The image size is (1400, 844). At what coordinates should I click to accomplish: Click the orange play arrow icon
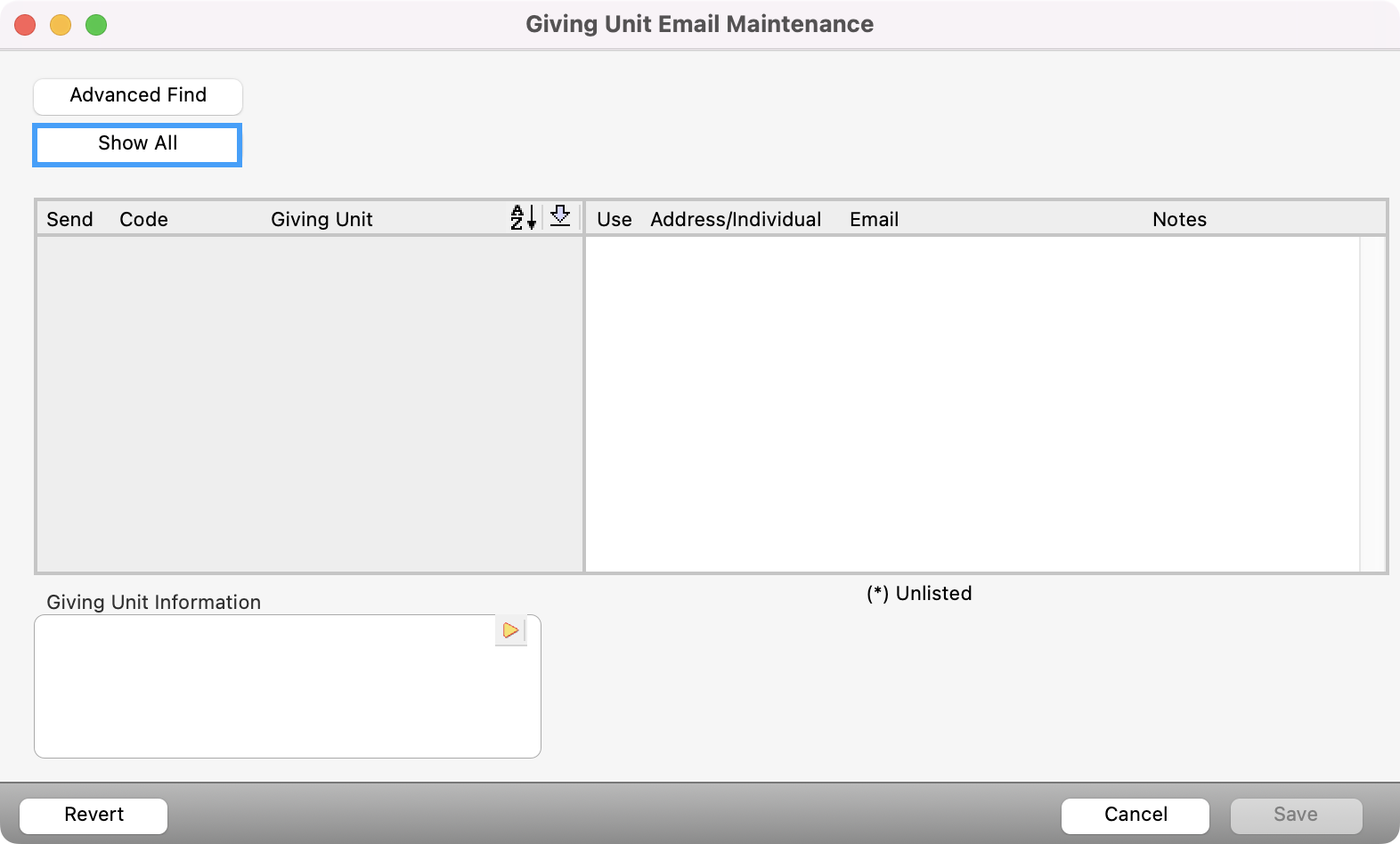(510, 630)
